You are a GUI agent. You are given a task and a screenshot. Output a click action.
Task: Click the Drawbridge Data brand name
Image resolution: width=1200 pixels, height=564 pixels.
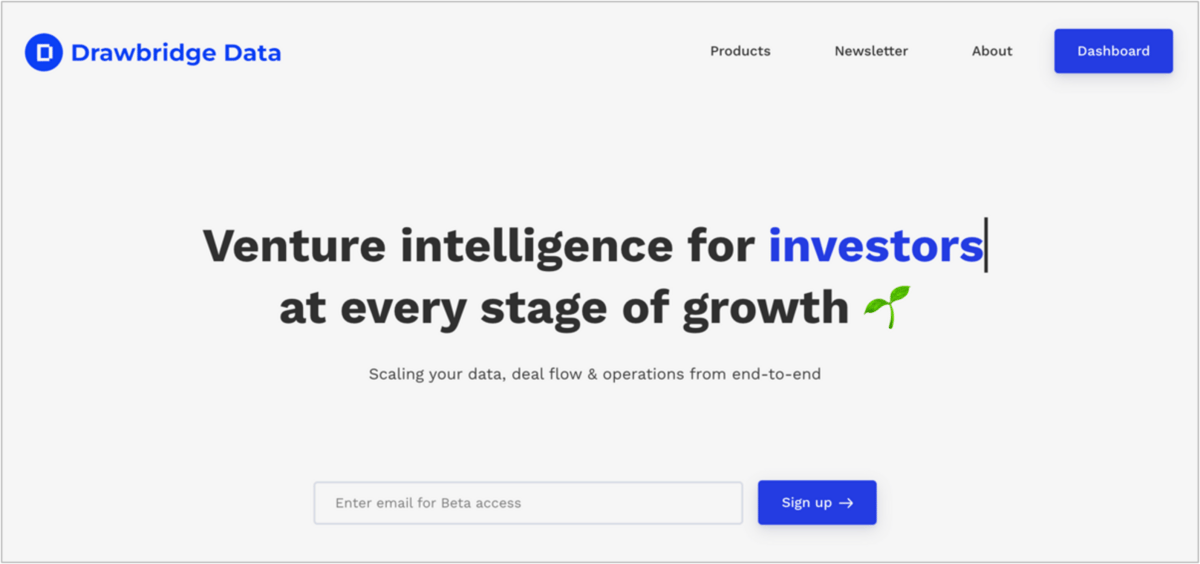point(176,53)
